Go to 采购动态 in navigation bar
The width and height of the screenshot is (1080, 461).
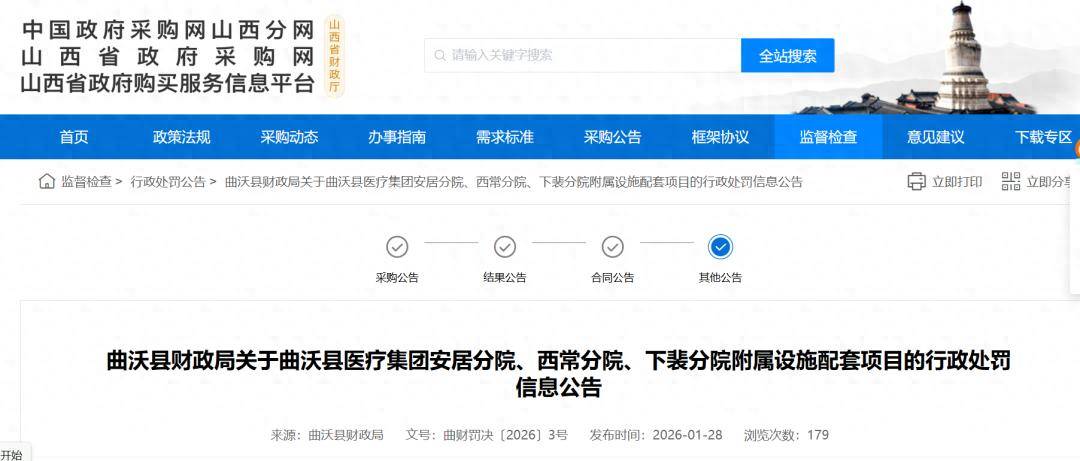(x=289, y=137)
